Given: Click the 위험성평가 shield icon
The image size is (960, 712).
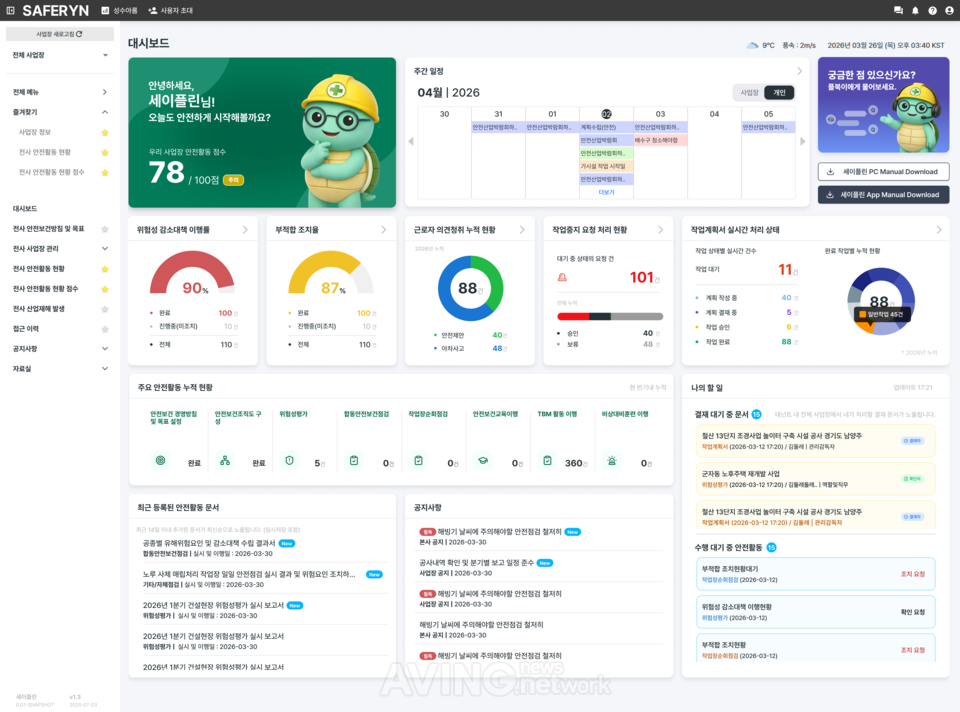Looking at the screenshot, I should click(x=290, y=460).
